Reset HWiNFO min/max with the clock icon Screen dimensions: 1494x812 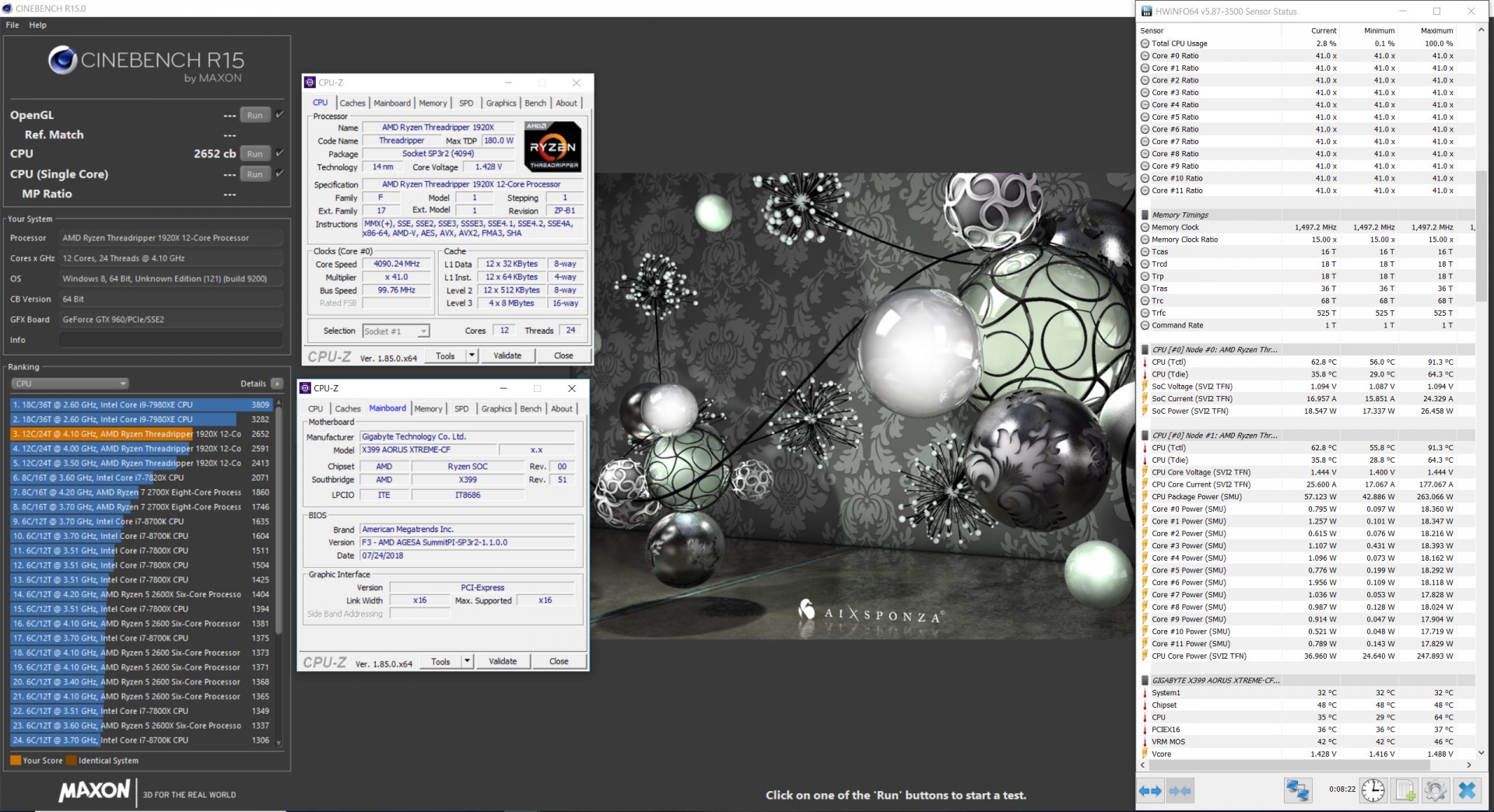1373,791
